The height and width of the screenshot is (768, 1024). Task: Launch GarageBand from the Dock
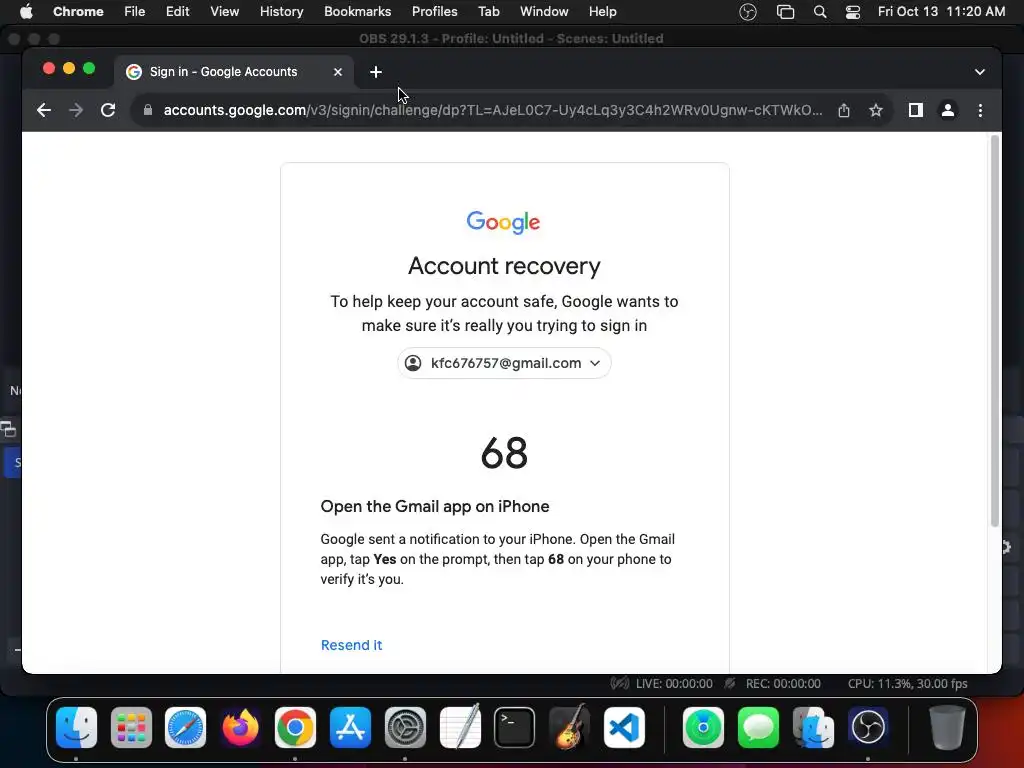point(569,727)
